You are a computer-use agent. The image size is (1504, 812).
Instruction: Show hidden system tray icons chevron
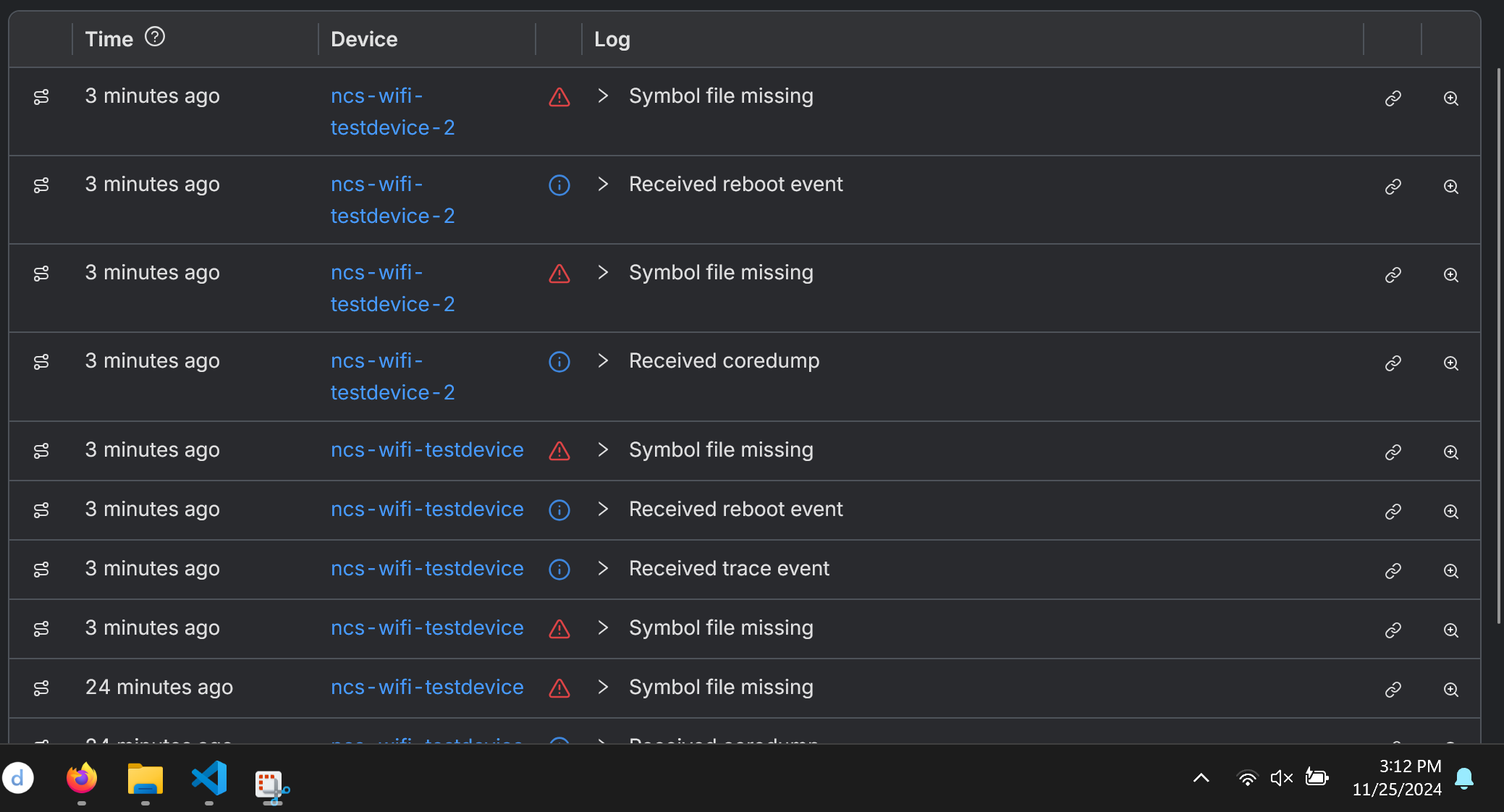point(1201,778)
